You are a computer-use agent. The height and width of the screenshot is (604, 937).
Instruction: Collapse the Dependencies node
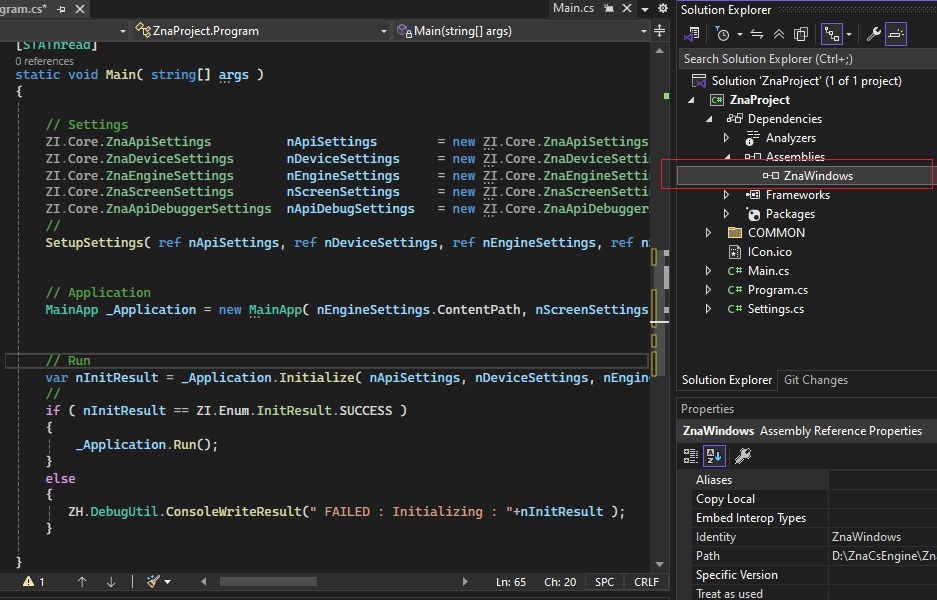(x=709, y=119)
